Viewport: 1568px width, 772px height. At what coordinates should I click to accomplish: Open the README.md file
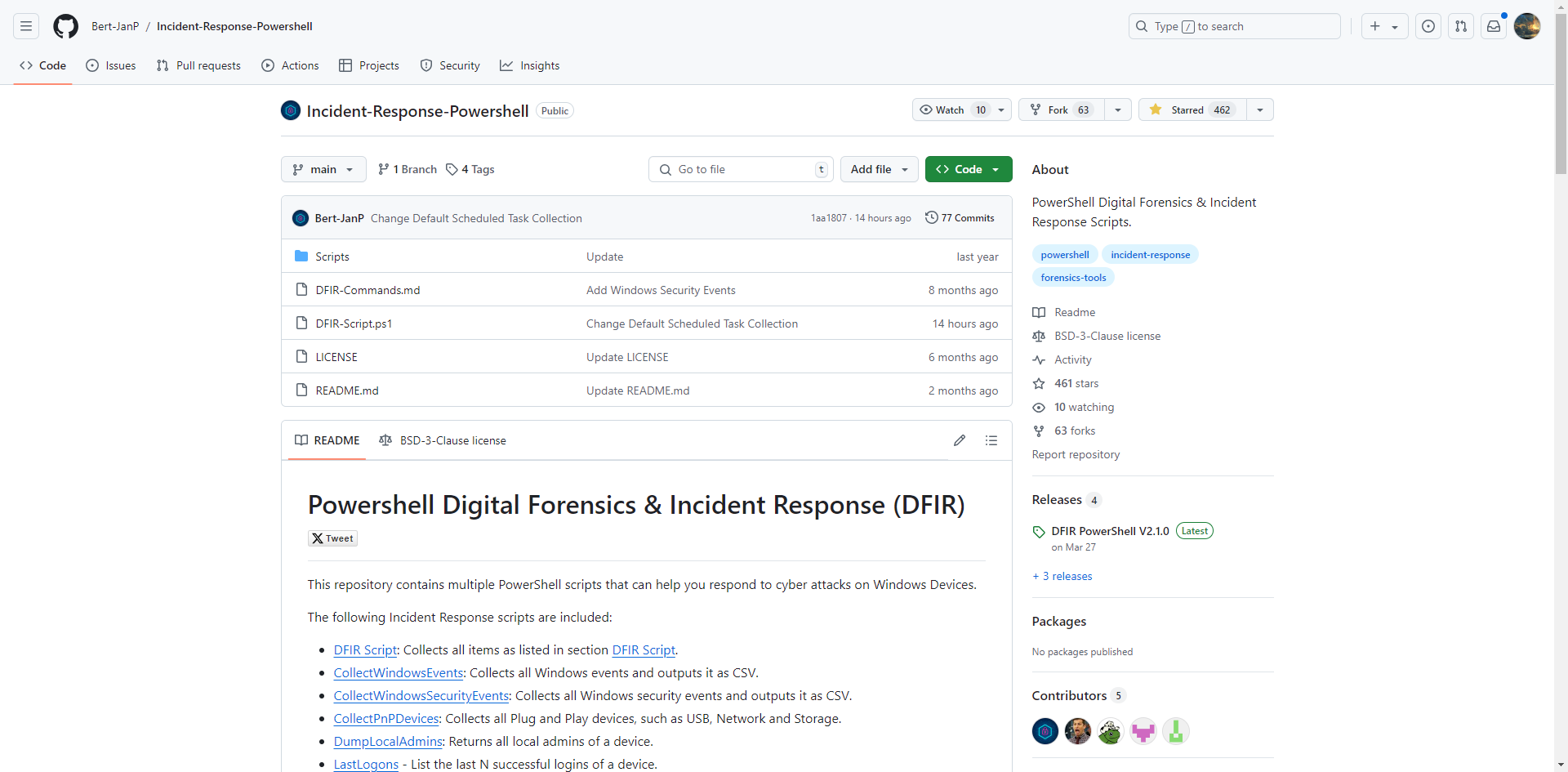[x=347, y=390]
